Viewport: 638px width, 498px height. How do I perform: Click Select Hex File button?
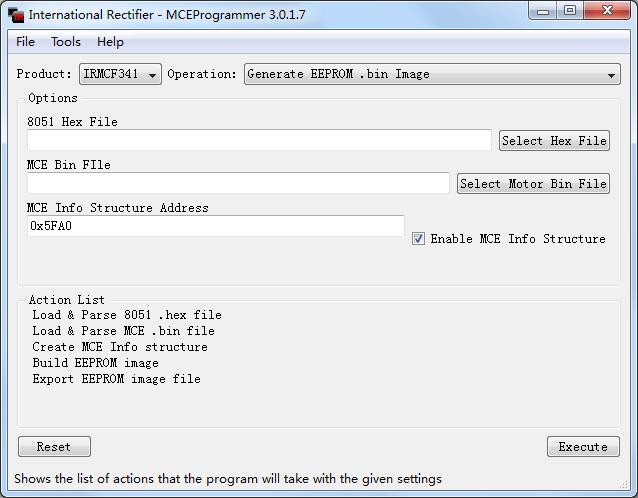[554, 141]
